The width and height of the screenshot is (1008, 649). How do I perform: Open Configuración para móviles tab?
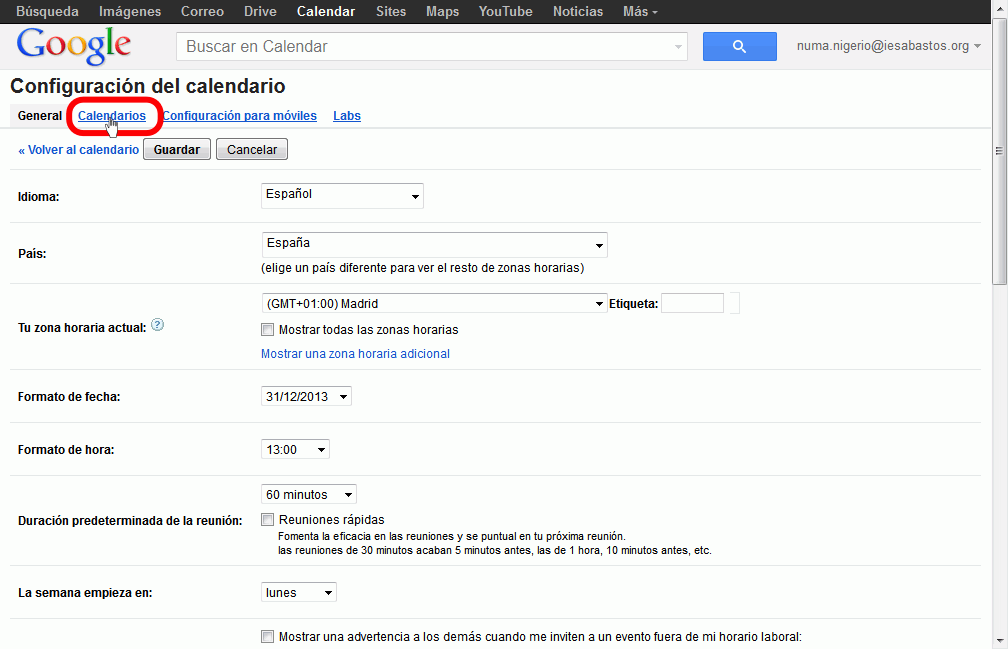pyautogui.click(x=239, y=116)
